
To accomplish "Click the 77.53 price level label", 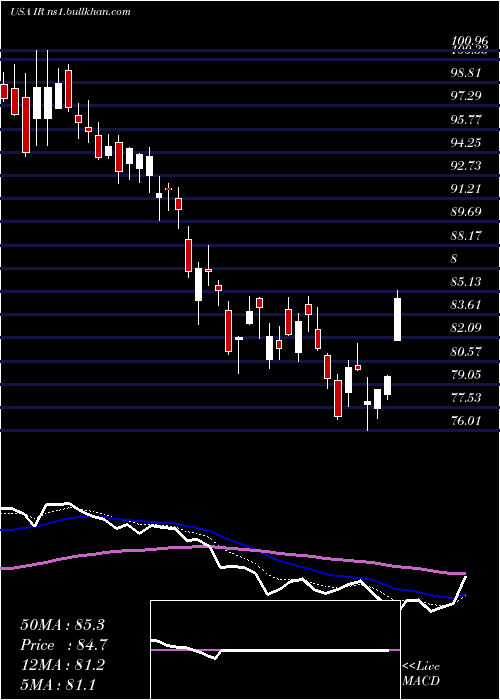I will coord(467,398).
